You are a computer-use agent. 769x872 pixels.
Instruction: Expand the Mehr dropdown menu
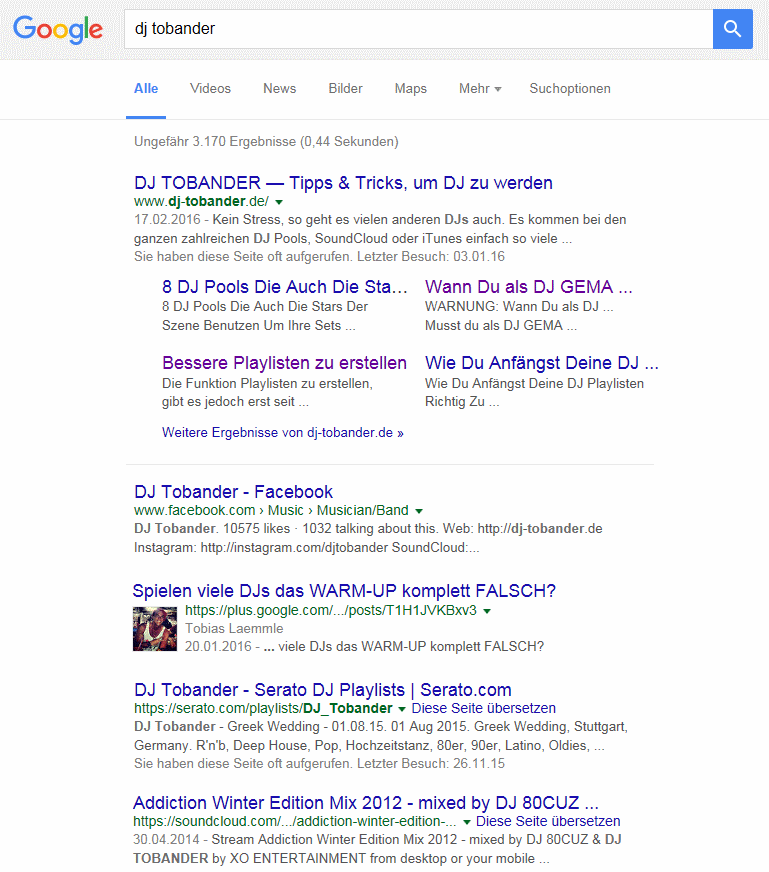(480, 88)
